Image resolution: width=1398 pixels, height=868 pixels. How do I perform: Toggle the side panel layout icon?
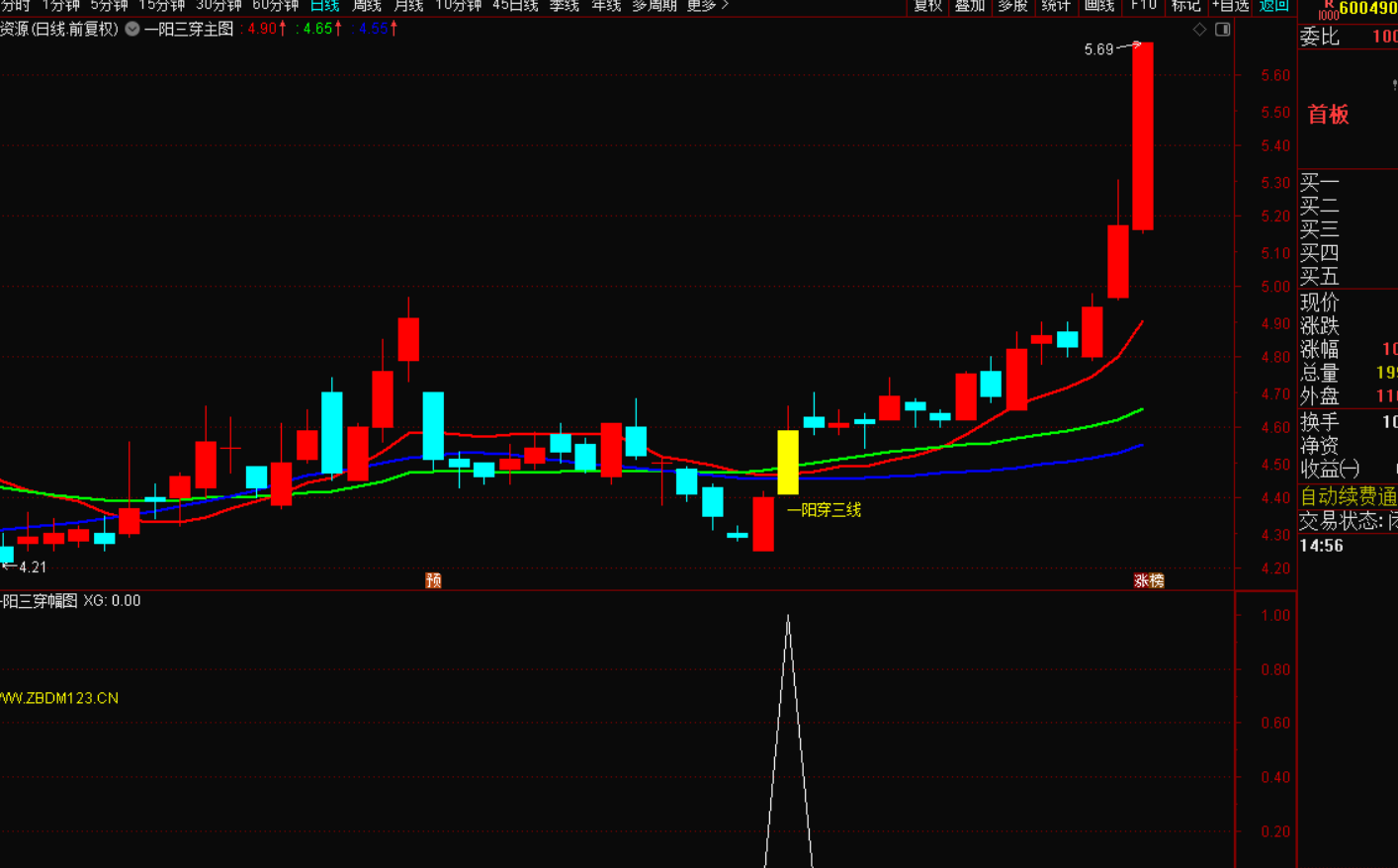pyautogui.click(x=1223, y=30)
